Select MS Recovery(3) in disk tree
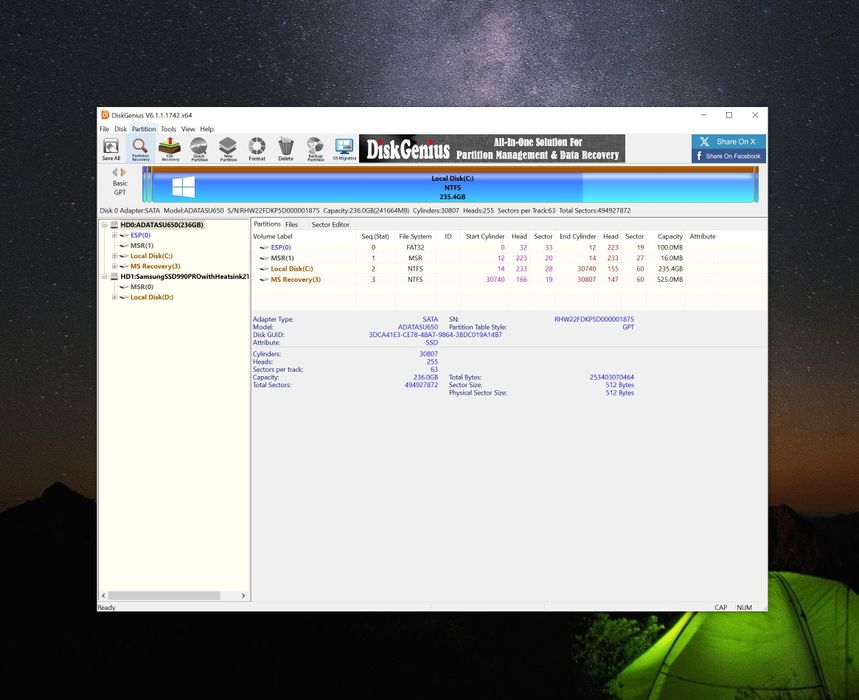Image resolution: width=859 pixels, height=700 pixels. coord(155,266)
